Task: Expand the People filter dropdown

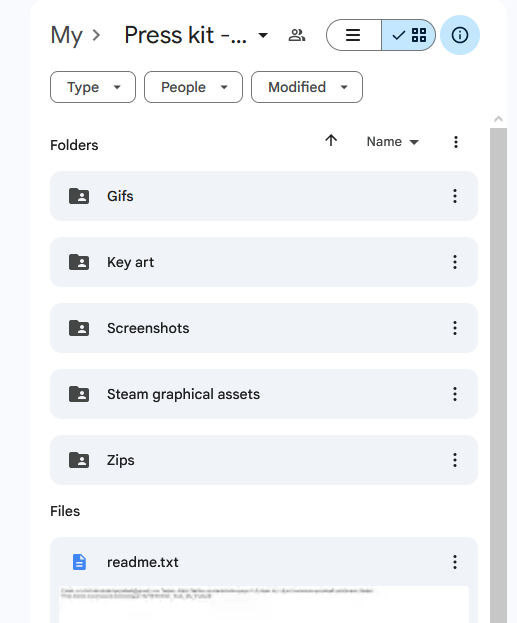Action: (194, 87)
